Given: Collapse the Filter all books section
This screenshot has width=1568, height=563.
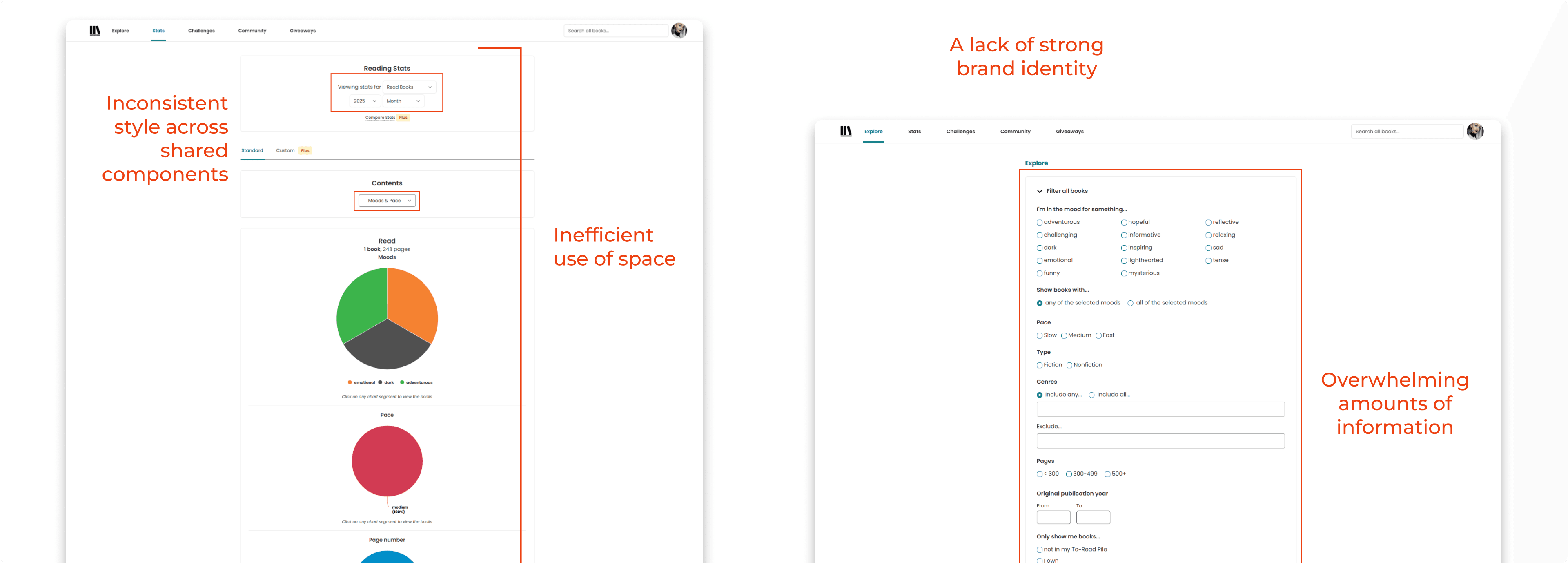Looking at the screenshot, I should click(x=1040, y=191).
